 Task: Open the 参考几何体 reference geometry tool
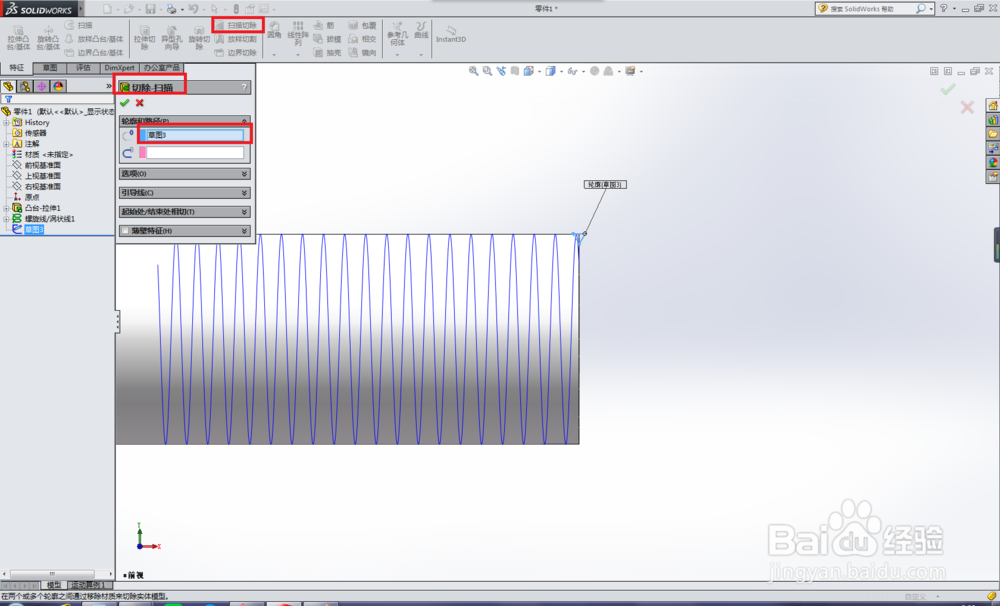point(397,34)
